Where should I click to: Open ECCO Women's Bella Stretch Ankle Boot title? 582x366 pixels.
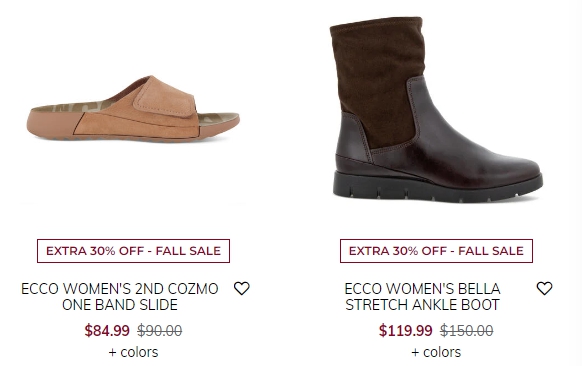(x=422, y=297)
